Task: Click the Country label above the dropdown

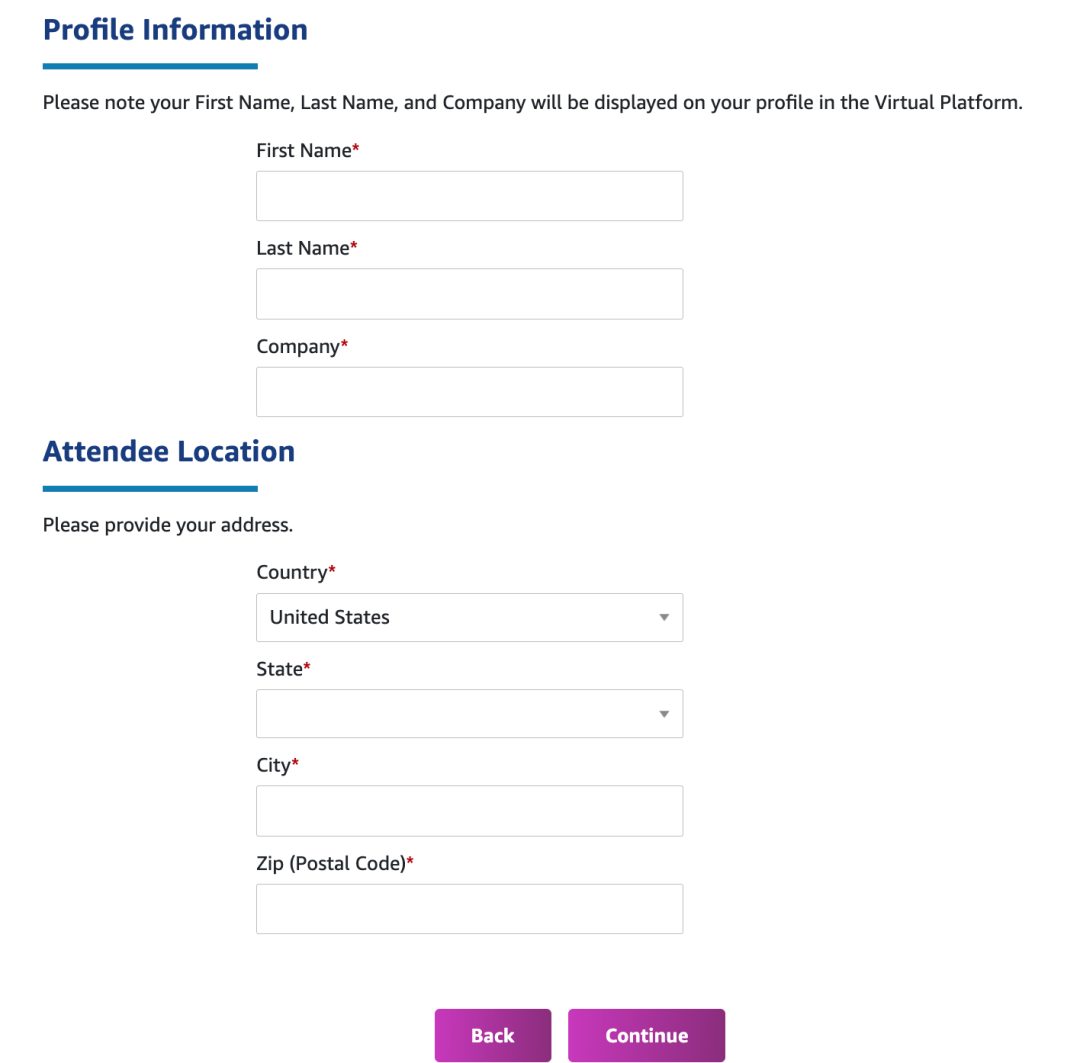Action: point(292,572)
